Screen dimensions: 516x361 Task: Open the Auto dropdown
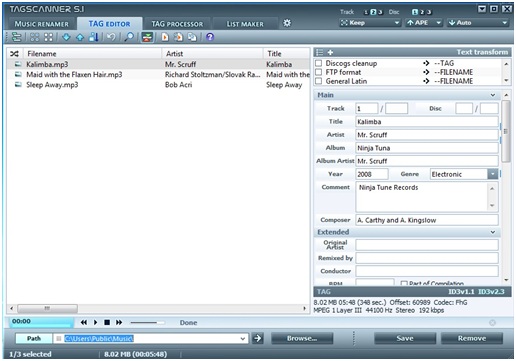(x=478, y=23)
